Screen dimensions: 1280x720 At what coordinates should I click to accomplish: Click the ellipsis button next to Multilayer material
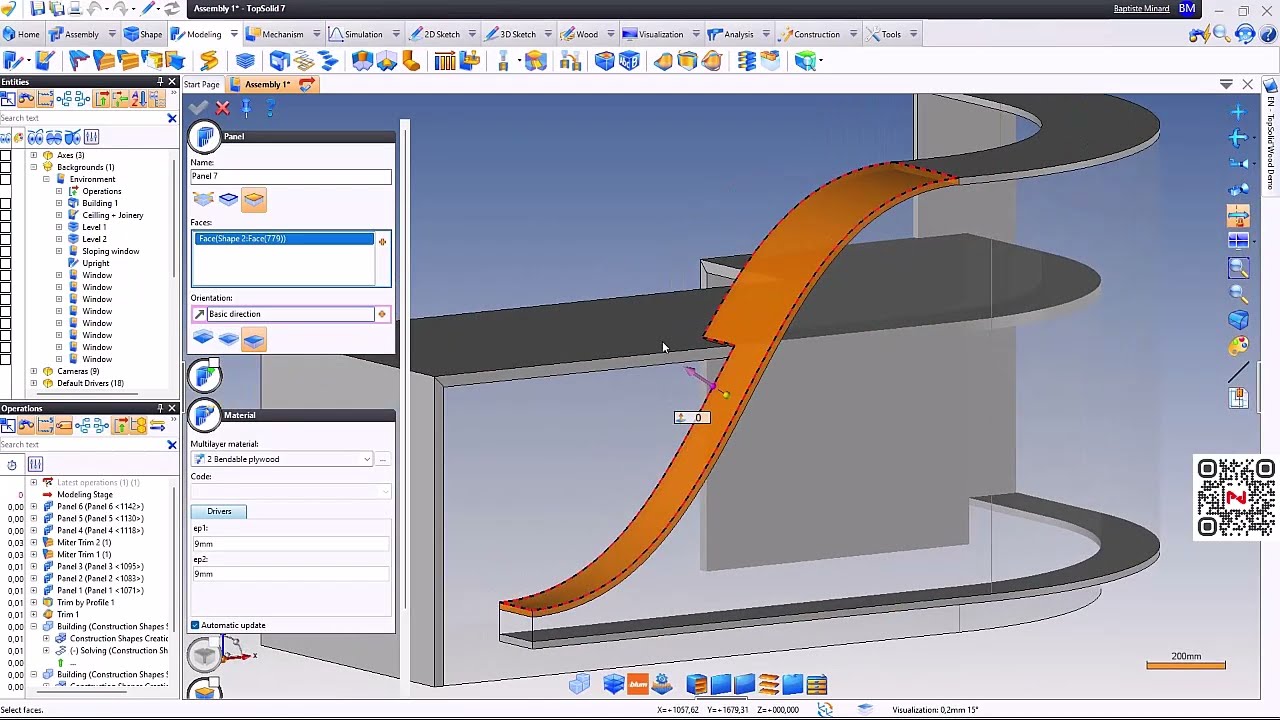pyautogui.click(x=383, y=459)
